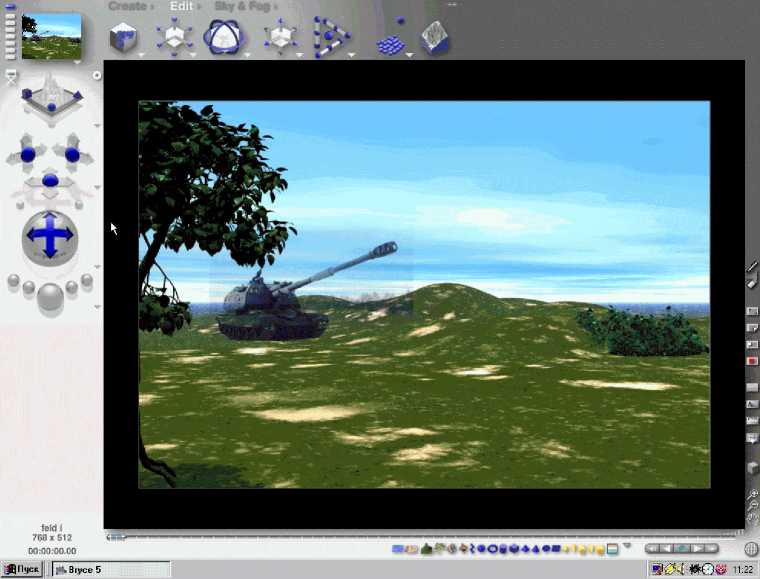Click the camera XY cross control
The image size is (760, 579).
[x=27, y=154]
